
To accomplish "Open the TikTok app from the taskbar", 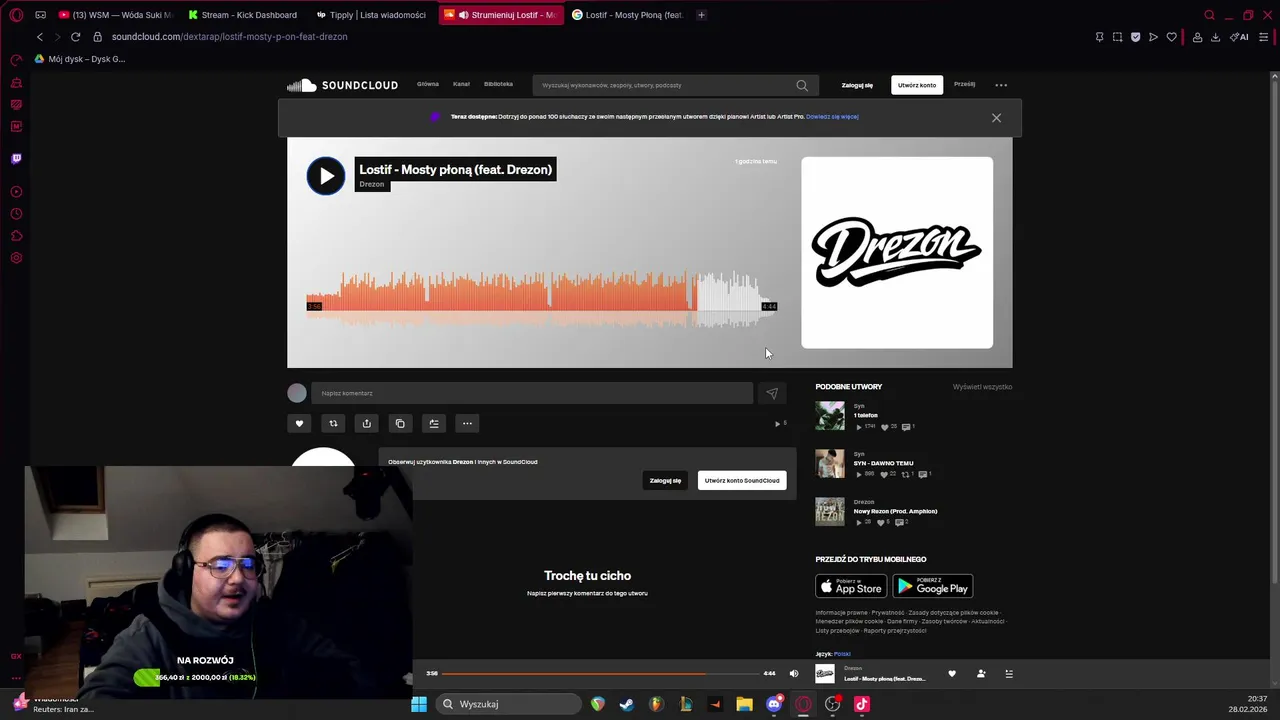I will 862,704.
